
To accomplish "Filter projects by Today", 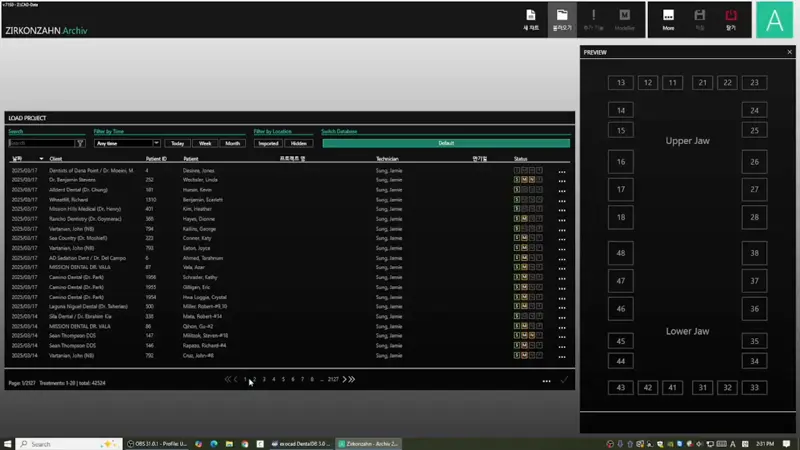I will coord(178,143).
